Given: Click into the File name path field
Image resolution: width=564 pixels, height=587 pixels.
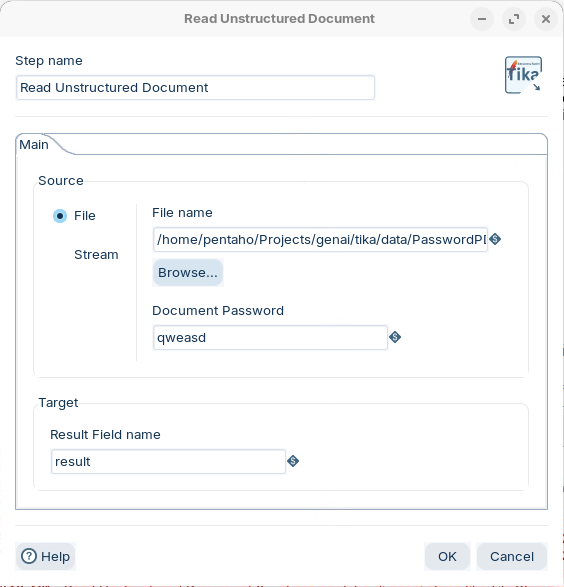Looking at the screenshot, I should 320,239.
